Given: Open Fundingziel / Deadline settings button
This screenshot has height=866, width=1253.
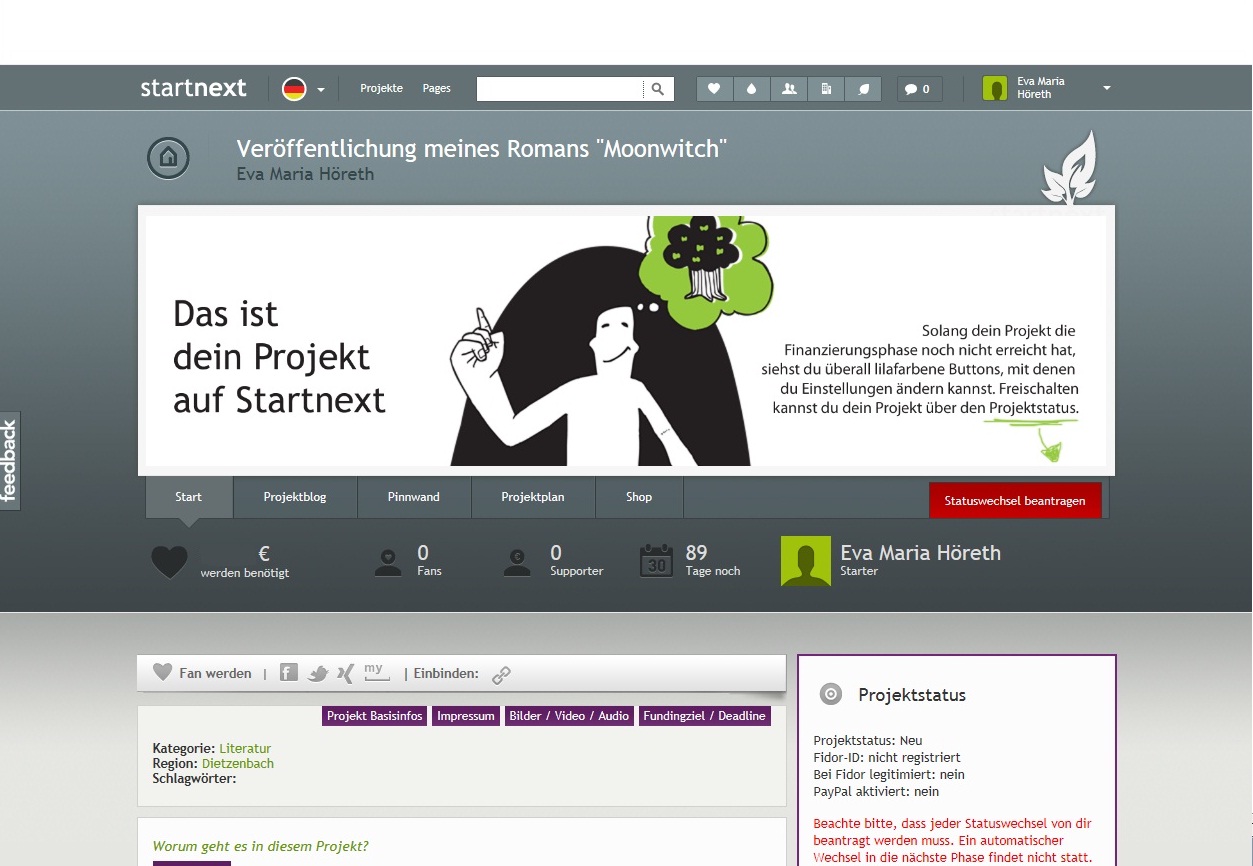Looking at the screenshot, I should (705, 716).
